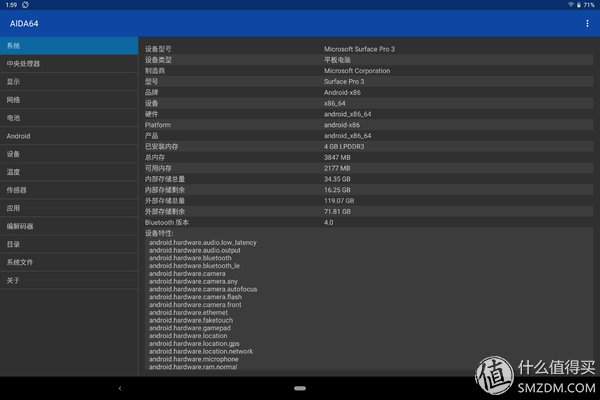This screenshot has height=400, width=600.
Task: Select the Bluetooth 版本 row label
Action: click(166, 222)
